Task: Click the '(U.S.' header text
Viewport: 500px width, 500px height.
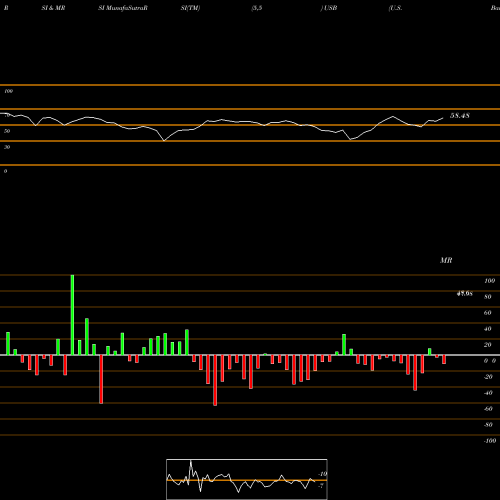Action: click(x=395, y=8)
